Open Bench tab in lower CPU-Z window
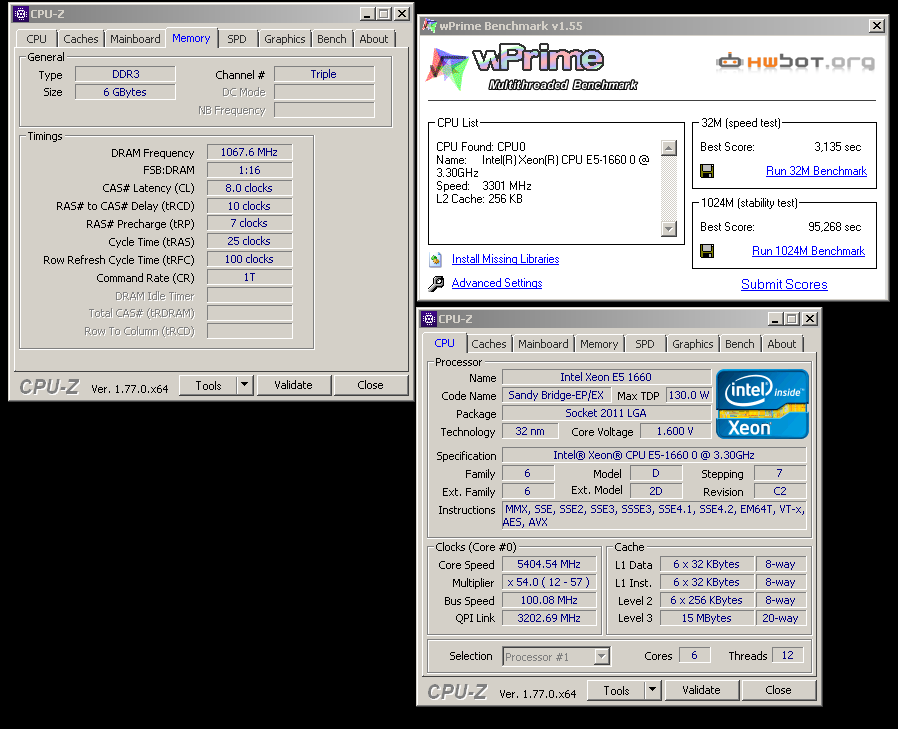Image resolution: width=898 pixels, height=729 pixels. coord(740,344)
